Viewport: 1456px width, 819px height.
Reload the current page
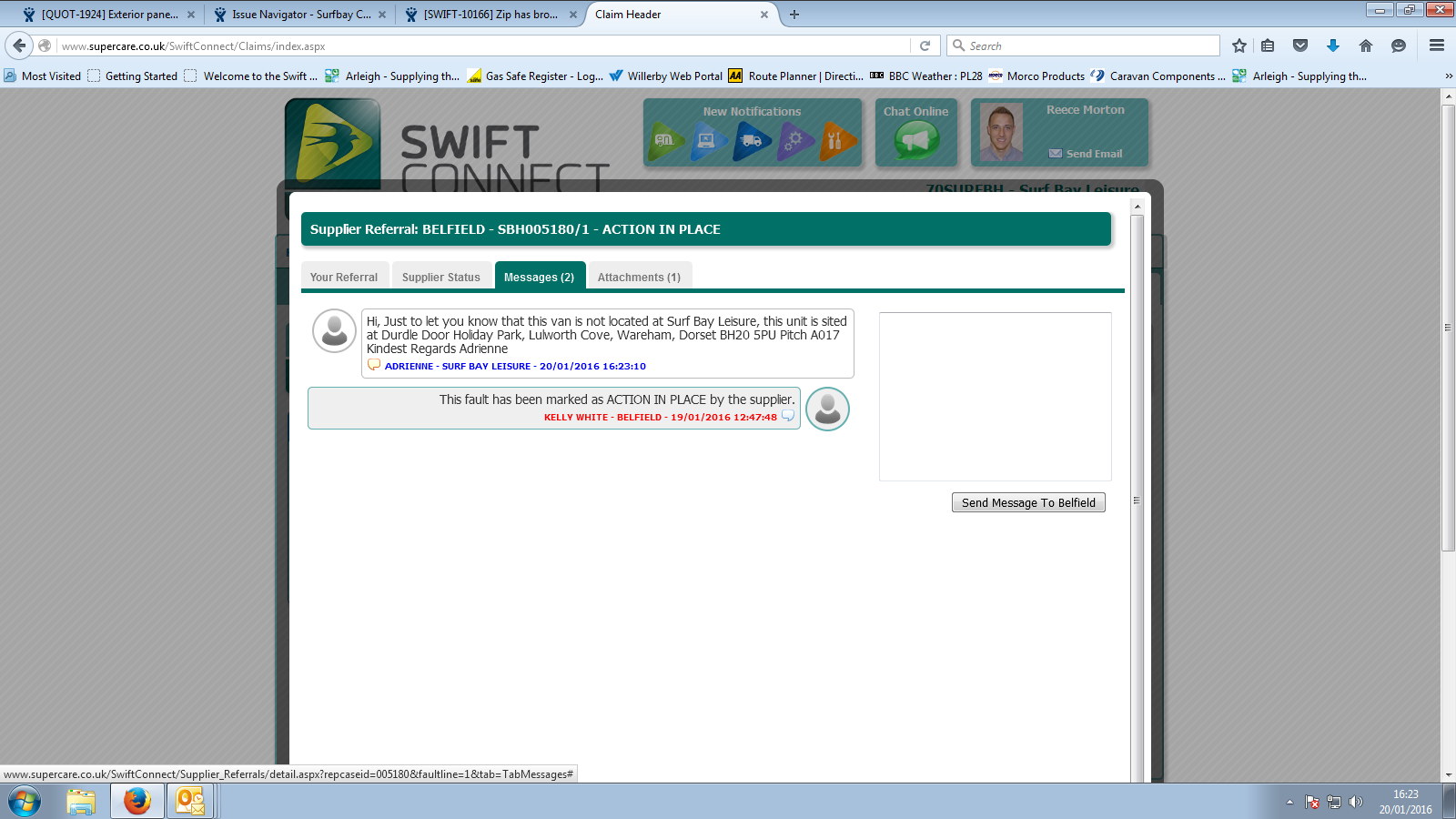click(925, 45)
